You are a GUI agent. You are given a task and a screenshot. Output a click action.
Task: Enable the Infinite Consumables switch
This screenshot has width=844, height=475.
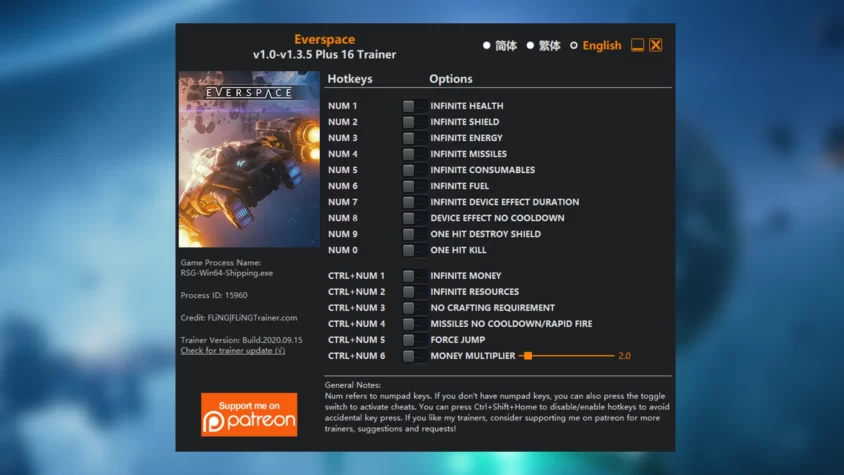tap(414, 170)
